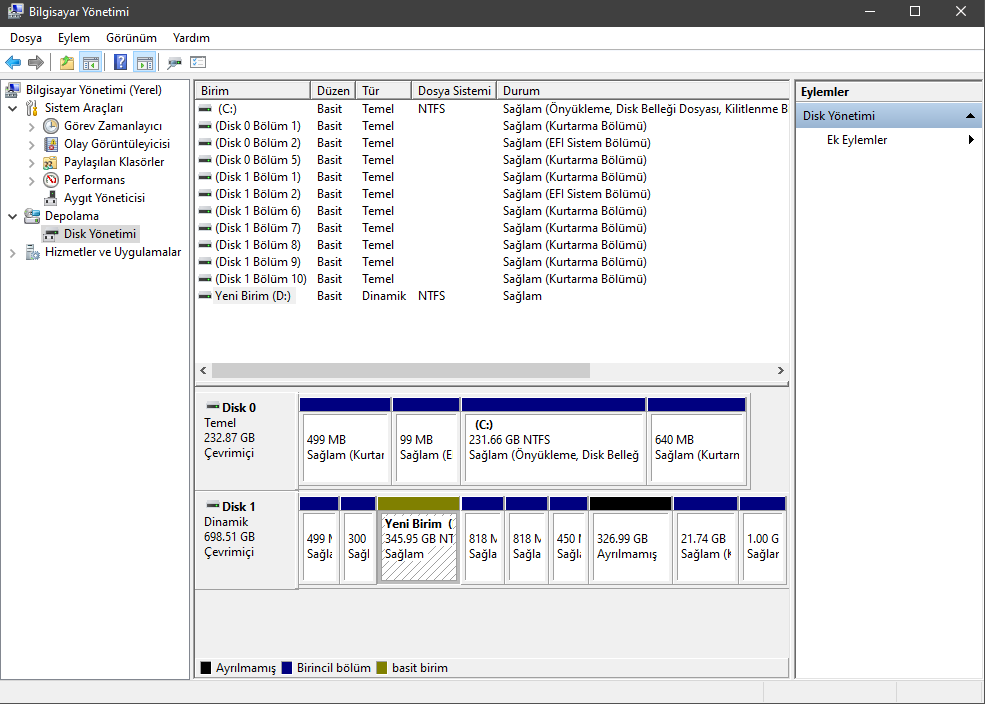Sort volumes by Dosya Sistemi column
Viewport: 985px width, 704px height.
[453, 91]
